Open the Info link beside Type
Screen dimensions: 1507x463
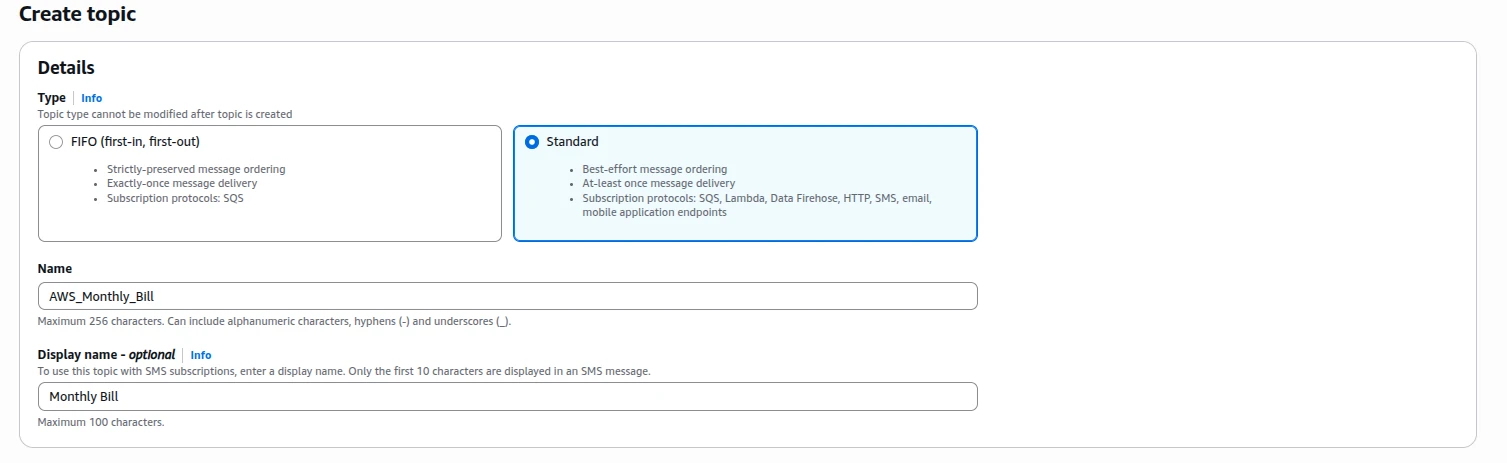(x=91, y=98)
